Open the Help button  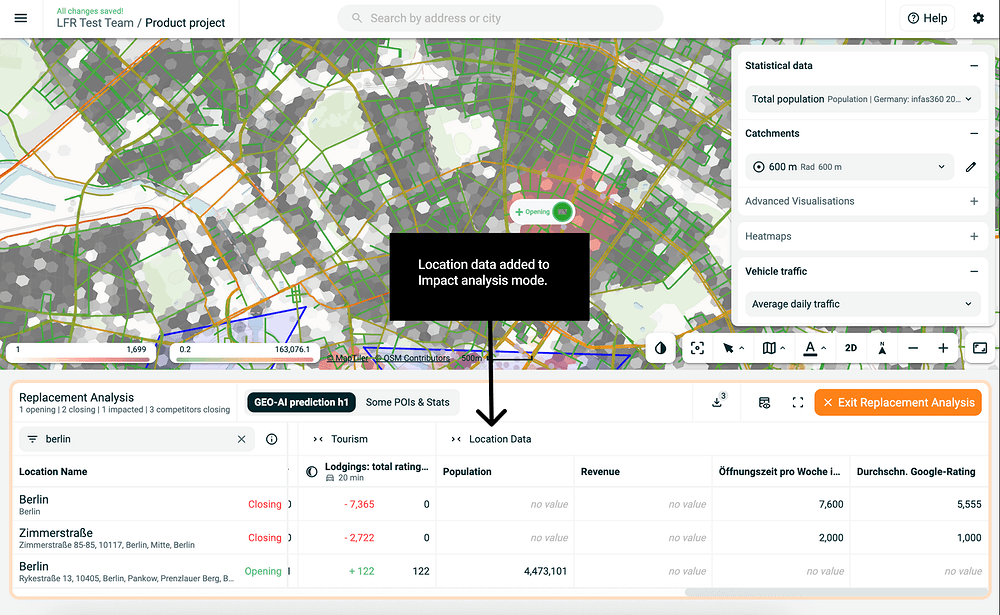[x=927, y=18]
